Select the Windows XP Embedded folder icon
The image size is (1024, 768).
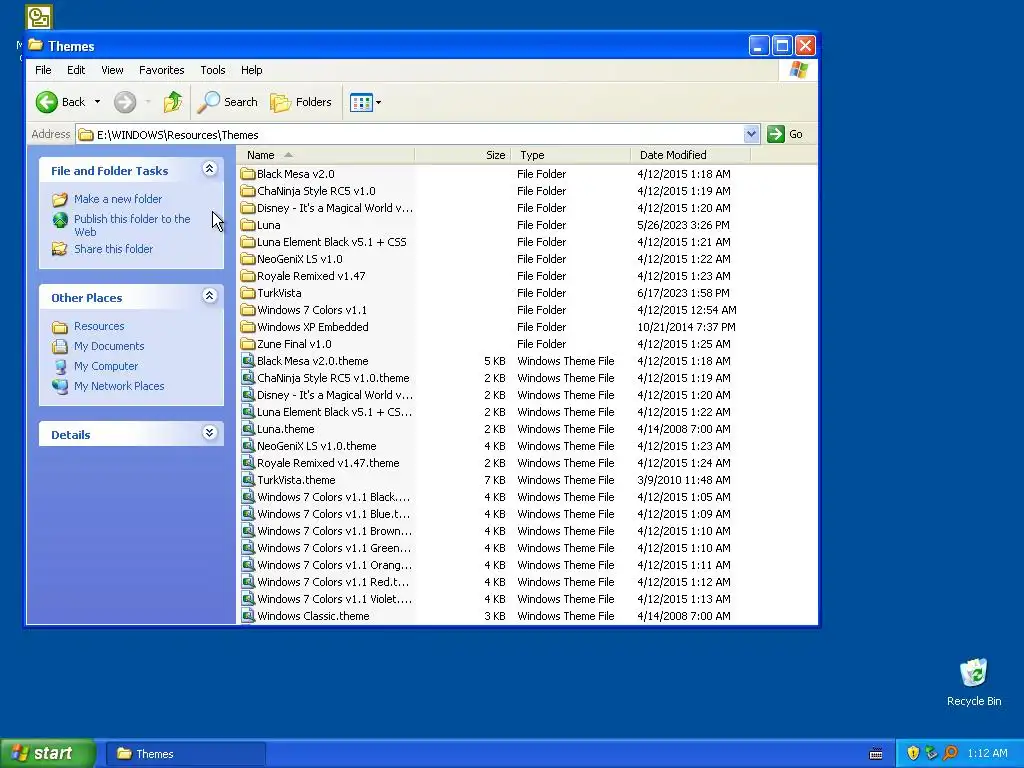point(248,327)
